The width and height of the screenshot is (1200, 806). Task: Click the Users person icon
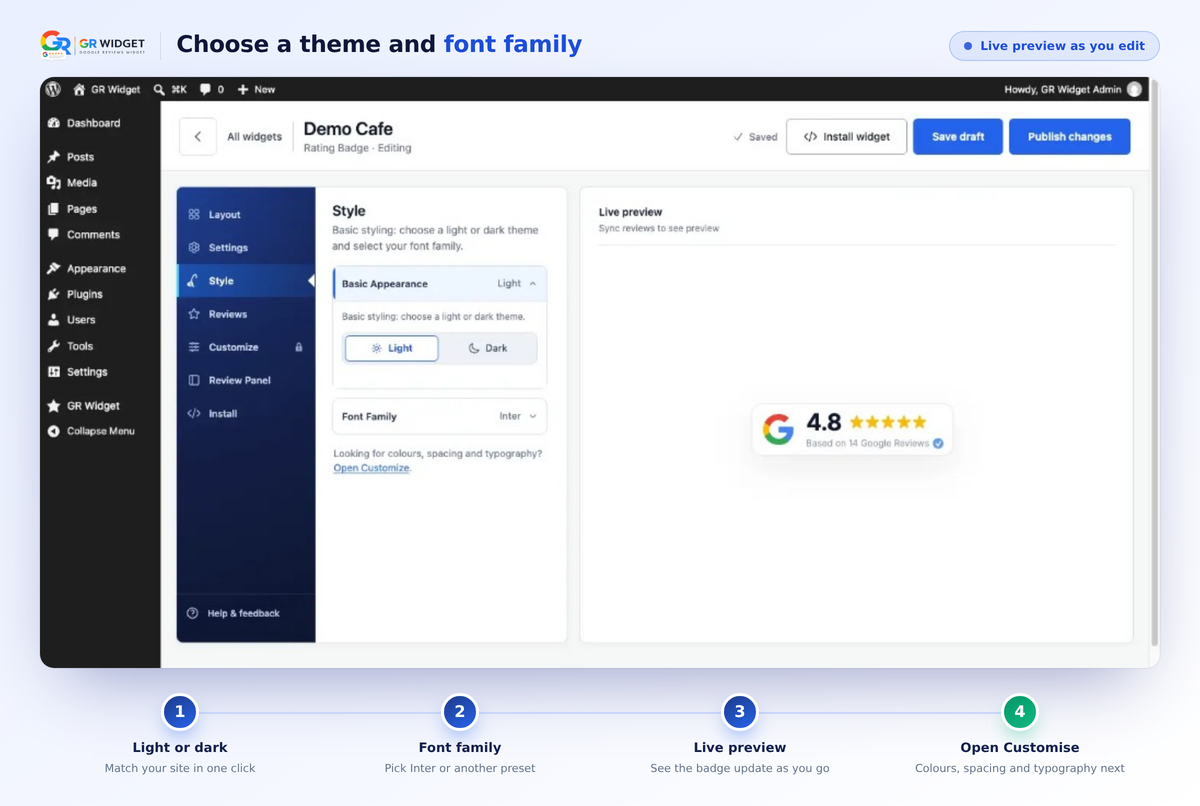point(54,320)
